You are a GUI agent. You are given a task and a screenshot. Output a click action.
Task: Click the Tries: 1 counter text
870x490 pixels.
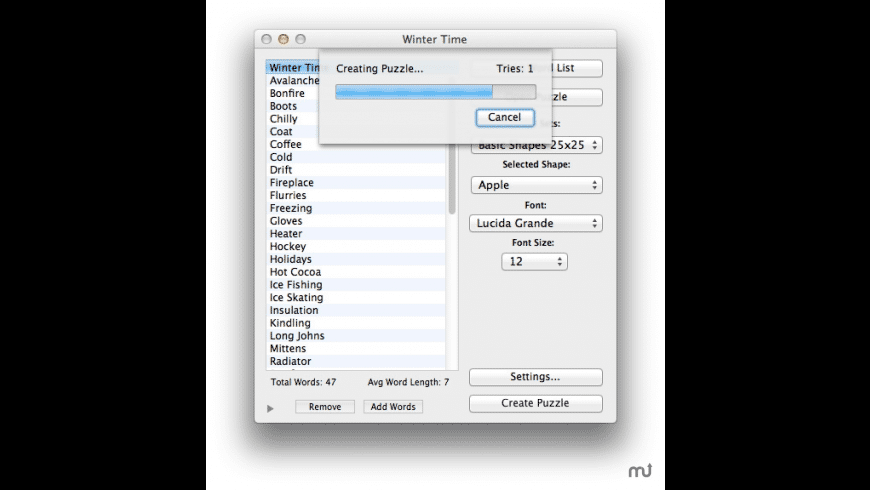pyautogui.click(x=515, y=69)
